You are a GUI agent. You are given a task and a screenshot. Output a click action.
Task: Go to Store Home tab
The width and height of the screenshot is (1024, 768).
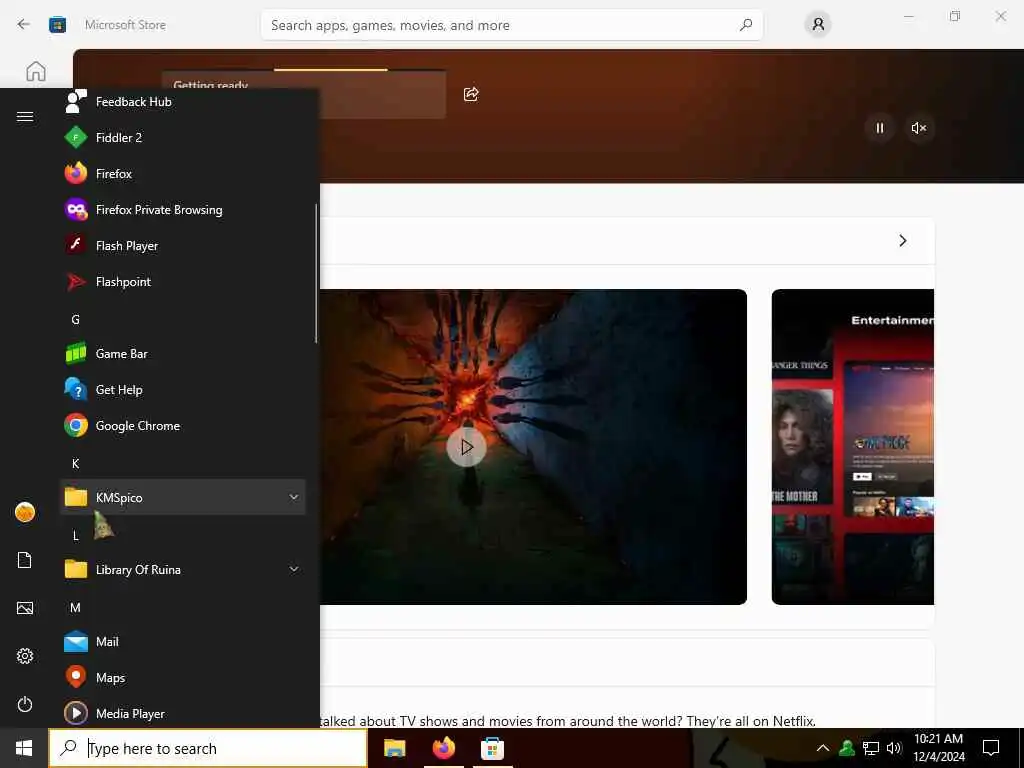36,71
